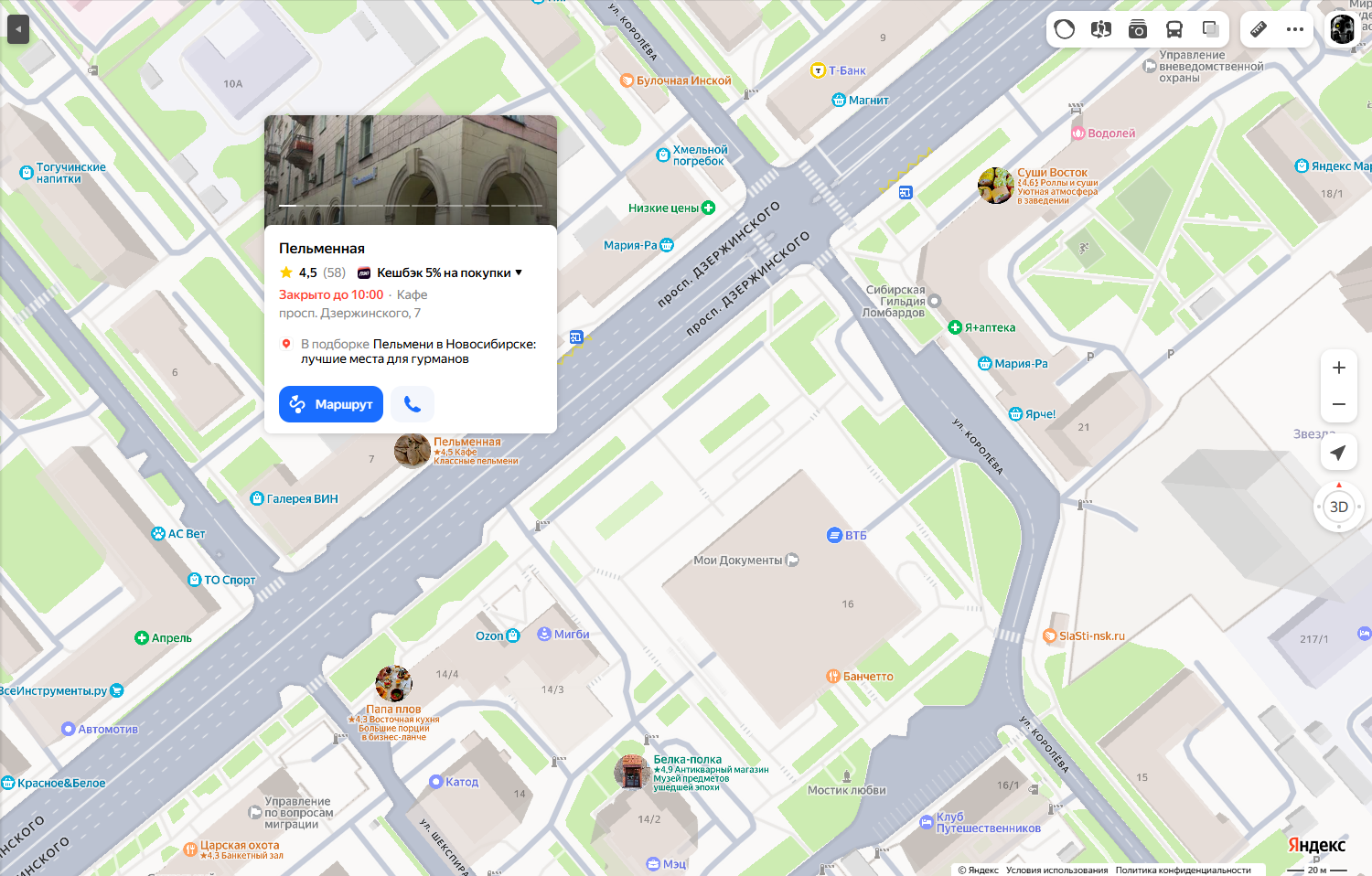Collapse the side panel arrow
Image resolution: width=1372 pixels, height=876 pixels.
(x=18, y=29)
